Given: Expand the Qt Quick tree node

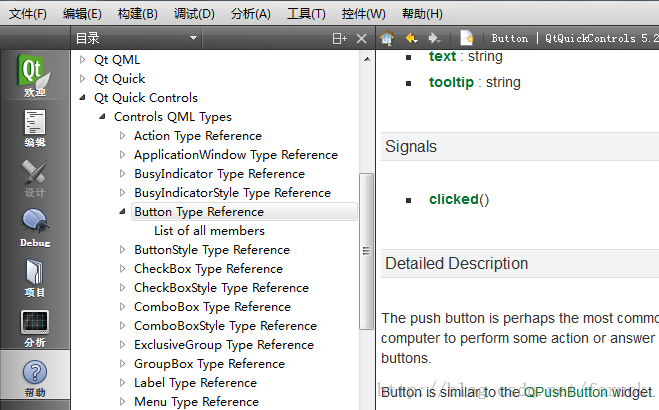Looking at the screenshot, I should (x=82, y=79).
